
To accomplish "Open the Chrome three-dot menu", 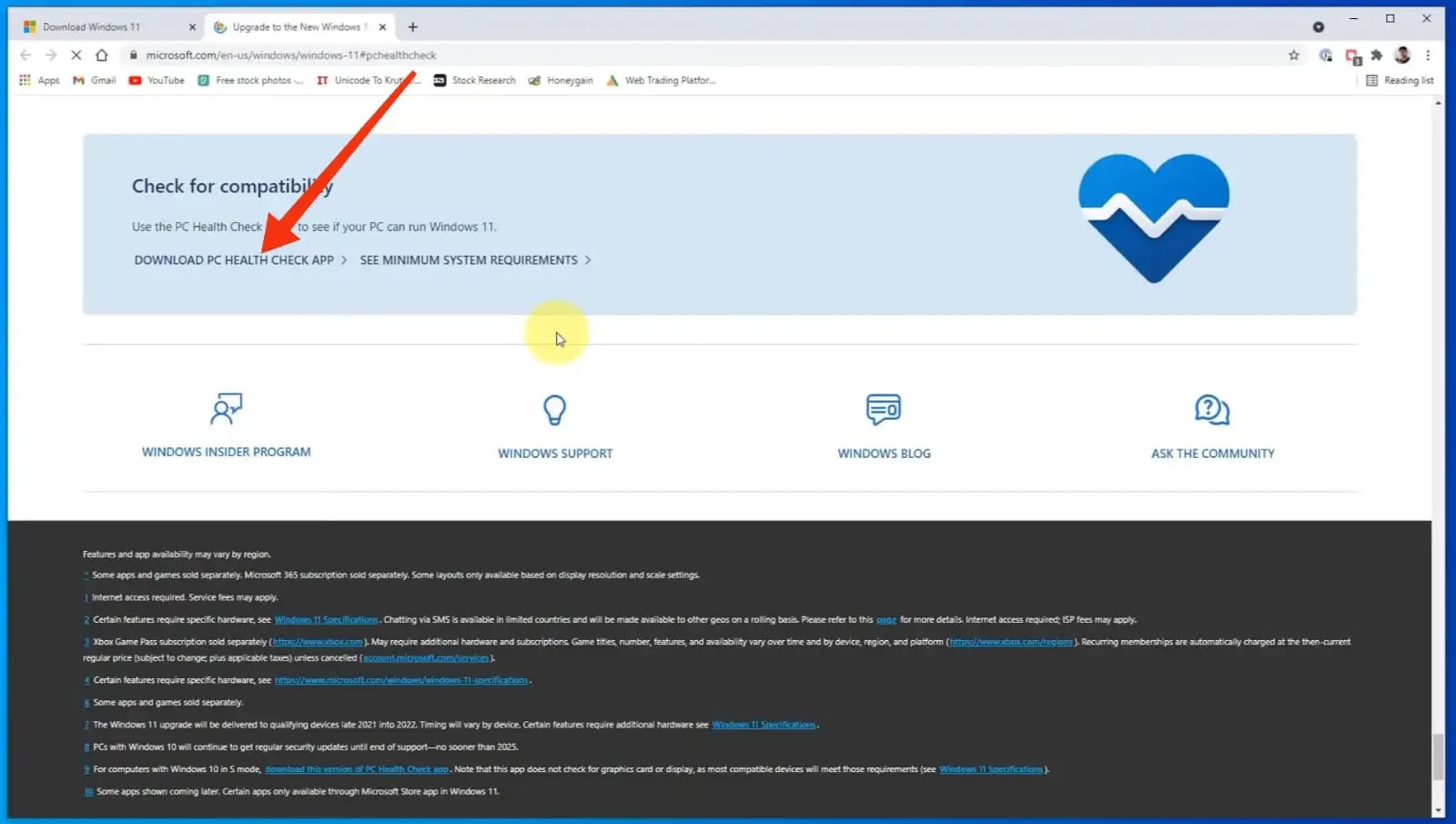I will [x=1428, y=56].
